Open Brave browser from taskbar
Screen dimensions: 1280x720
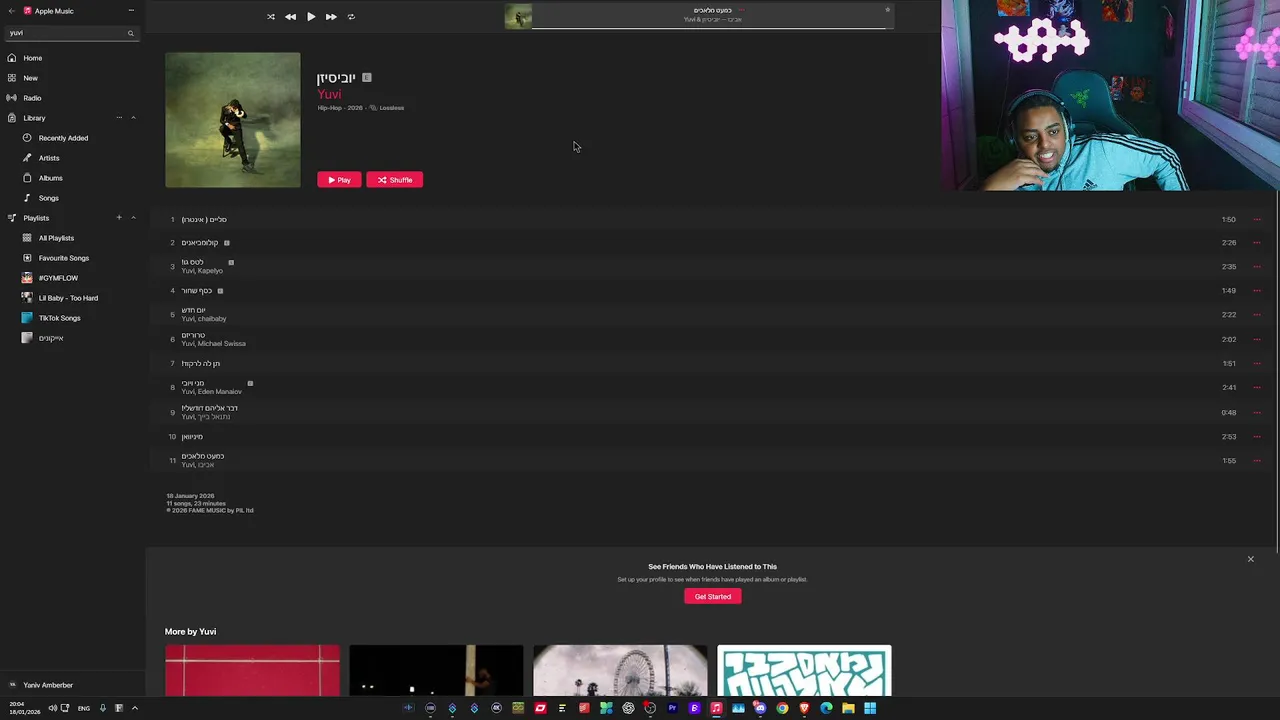click(804, 708)
